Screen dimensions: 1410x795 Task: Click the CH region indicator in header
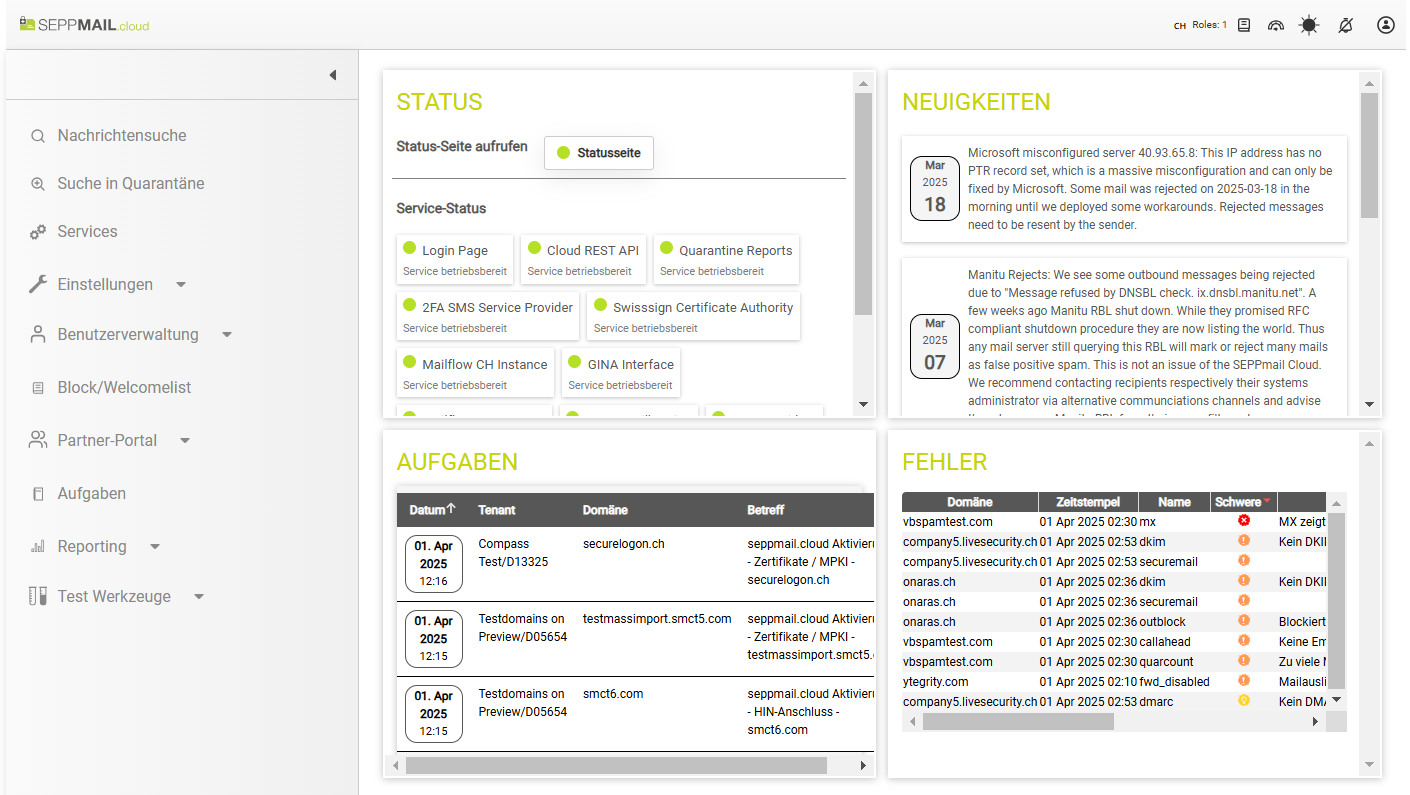[x=1180, y=26]
